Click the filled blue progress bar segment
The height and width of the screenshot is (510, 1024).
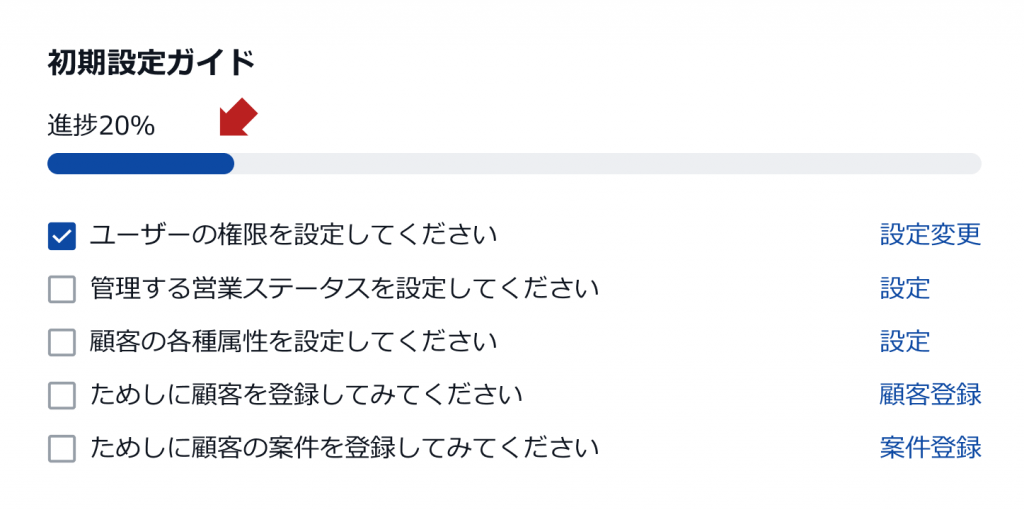point(140,164)
